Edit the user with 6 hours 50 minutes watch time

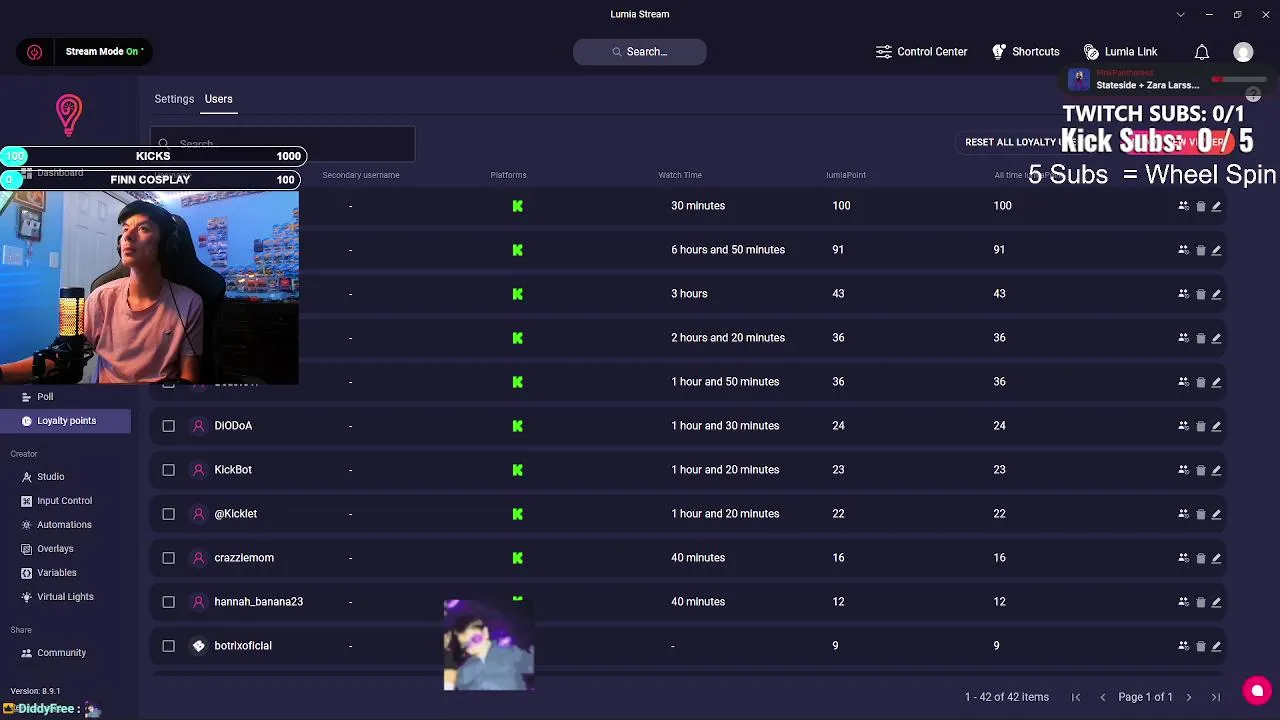1216,250
